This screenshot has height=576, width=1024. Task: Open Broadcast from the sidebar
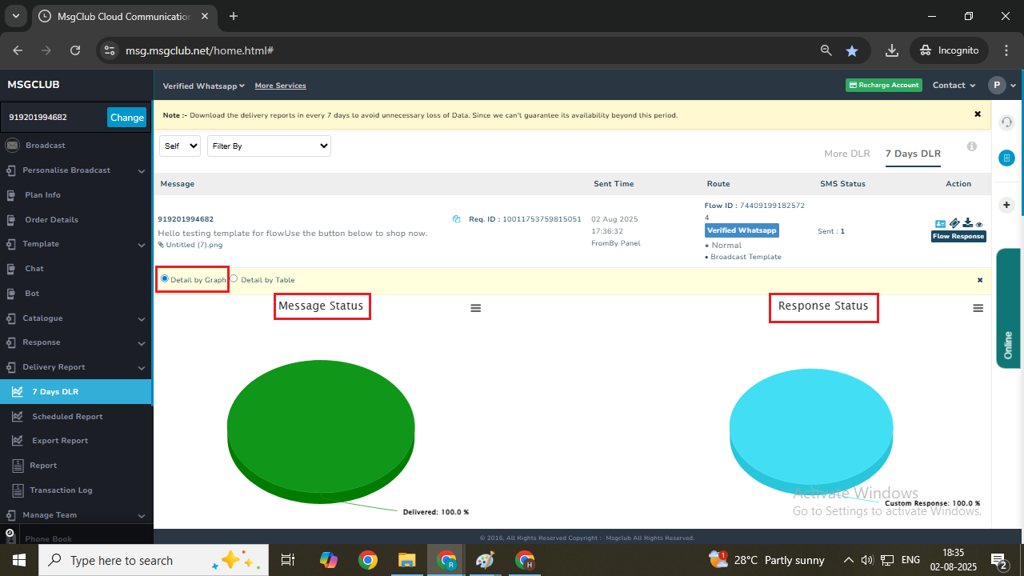tap(44, 146)
